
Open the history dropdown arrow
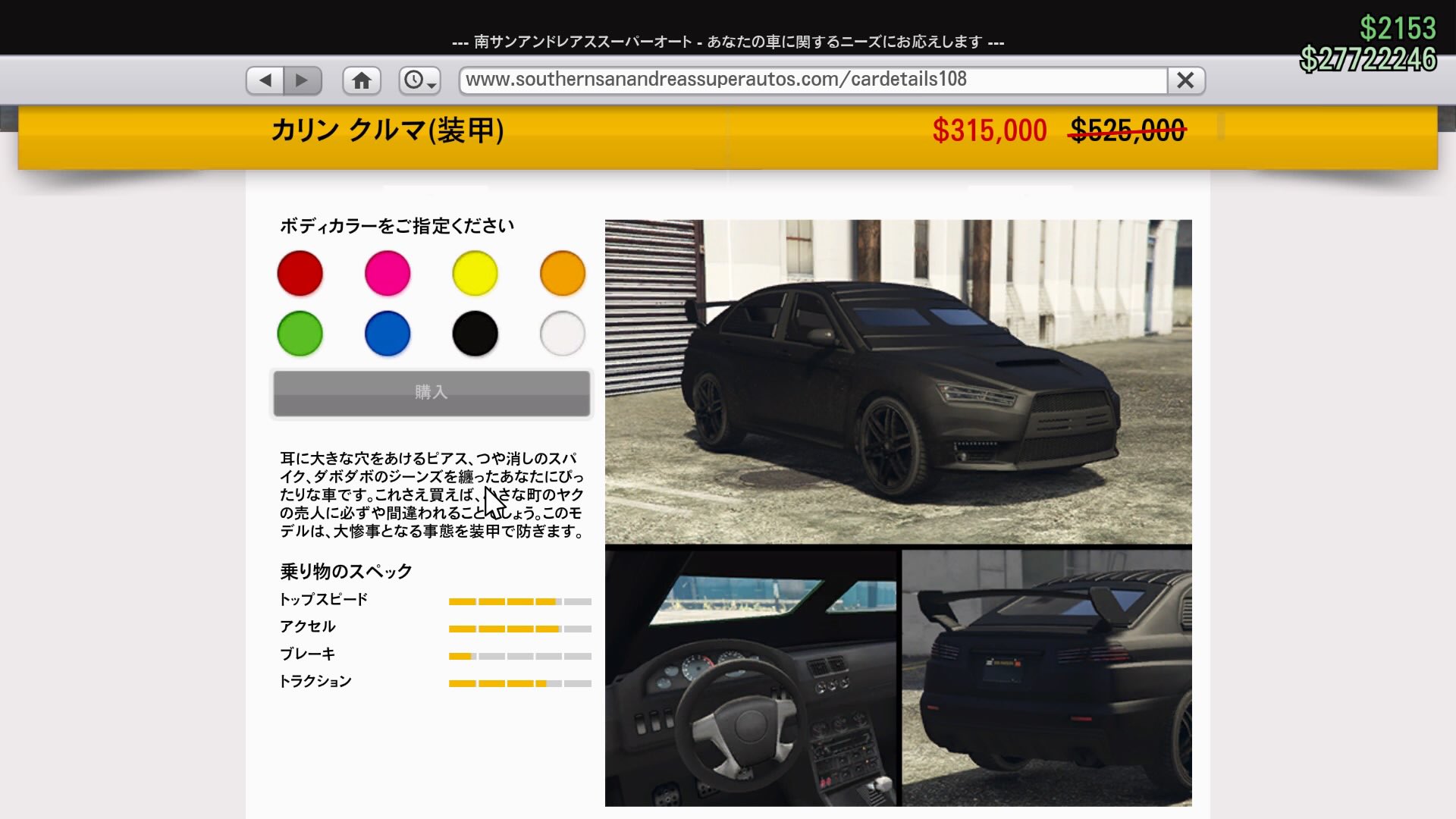tap(432, 85)
